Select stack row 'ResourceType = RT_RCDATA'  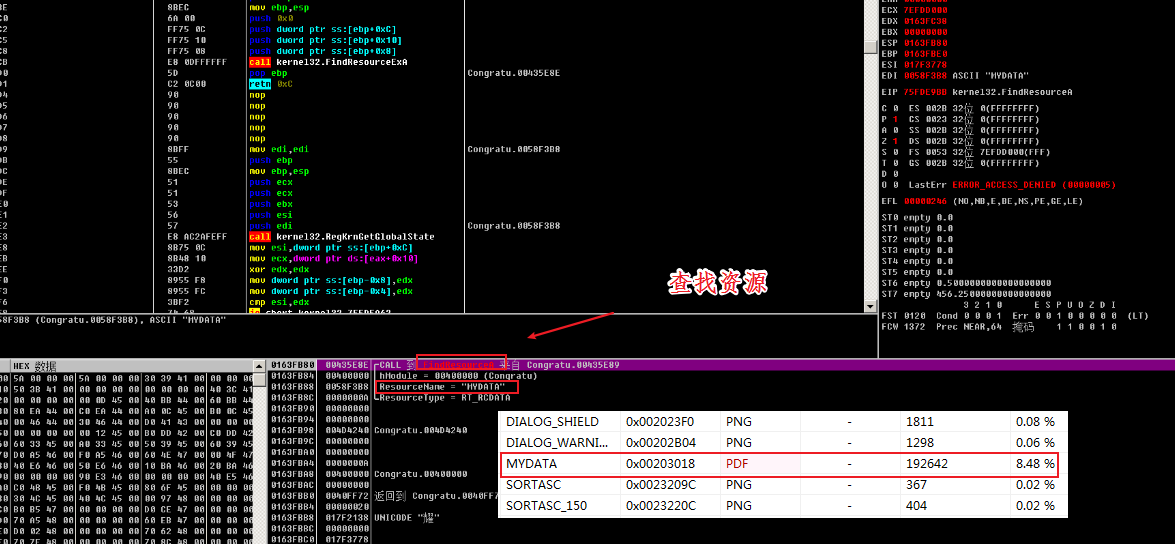447,397
